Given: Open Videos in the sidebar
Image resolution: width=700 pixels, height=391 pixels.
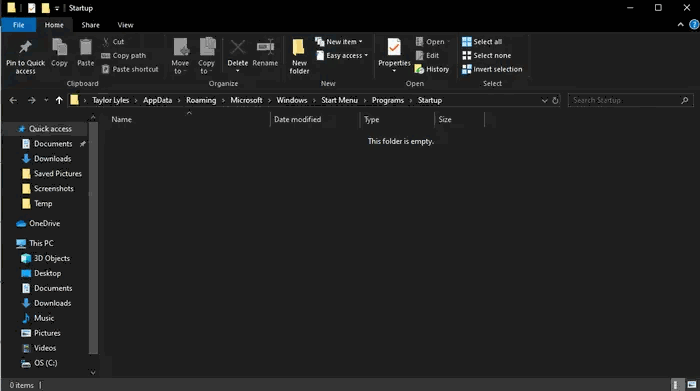Looking at the screenshot, I should pyautogui.click(x=39, y=348).
